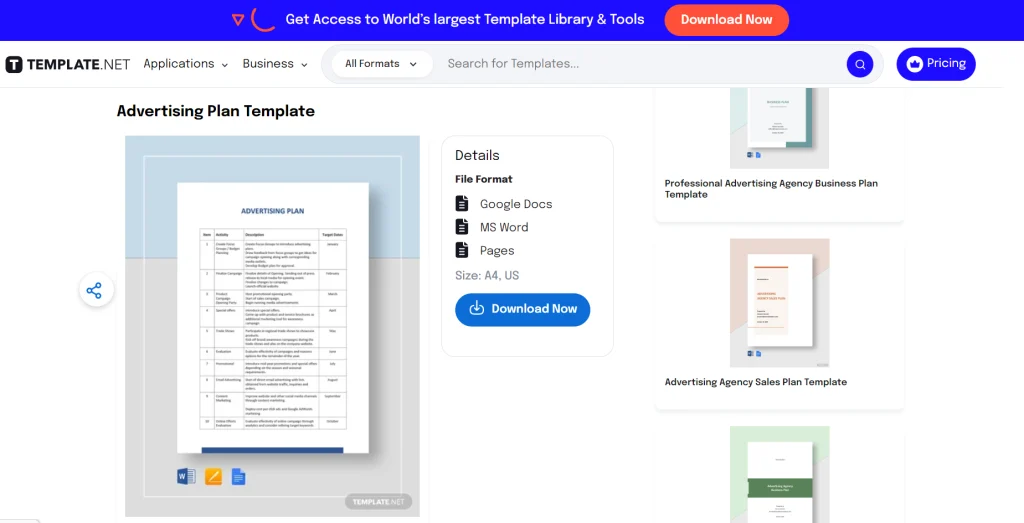Click the blue Download Now button in Details

click(x=522, y=309)
